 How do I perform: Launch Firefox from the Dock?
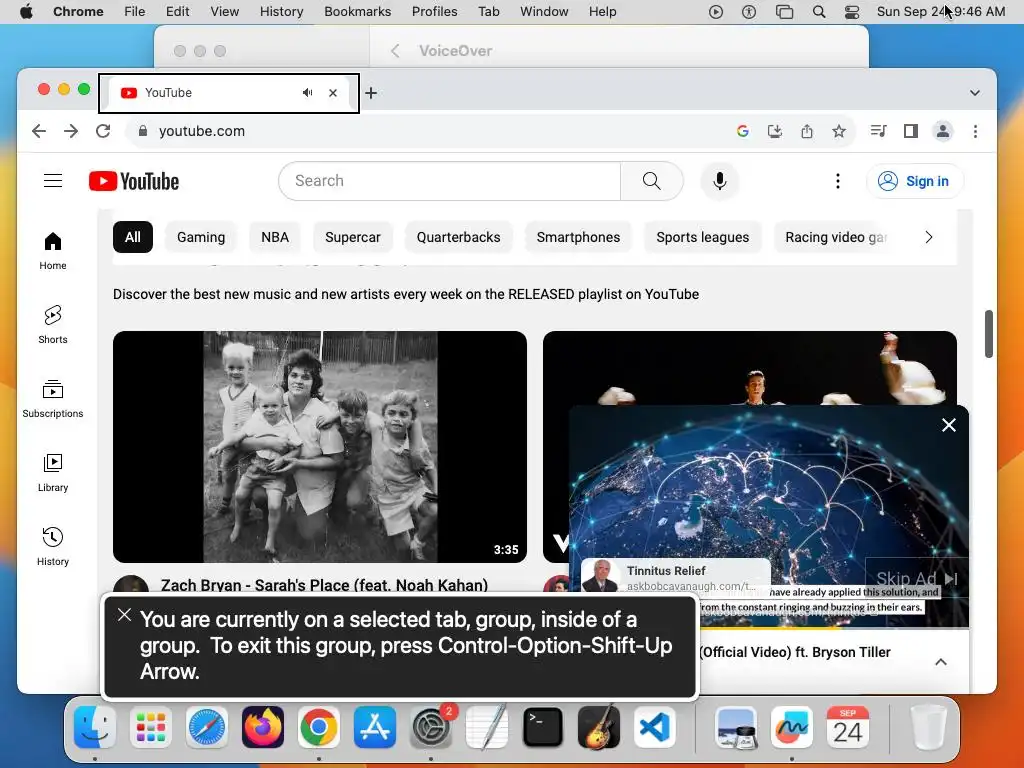pos(263,727)
